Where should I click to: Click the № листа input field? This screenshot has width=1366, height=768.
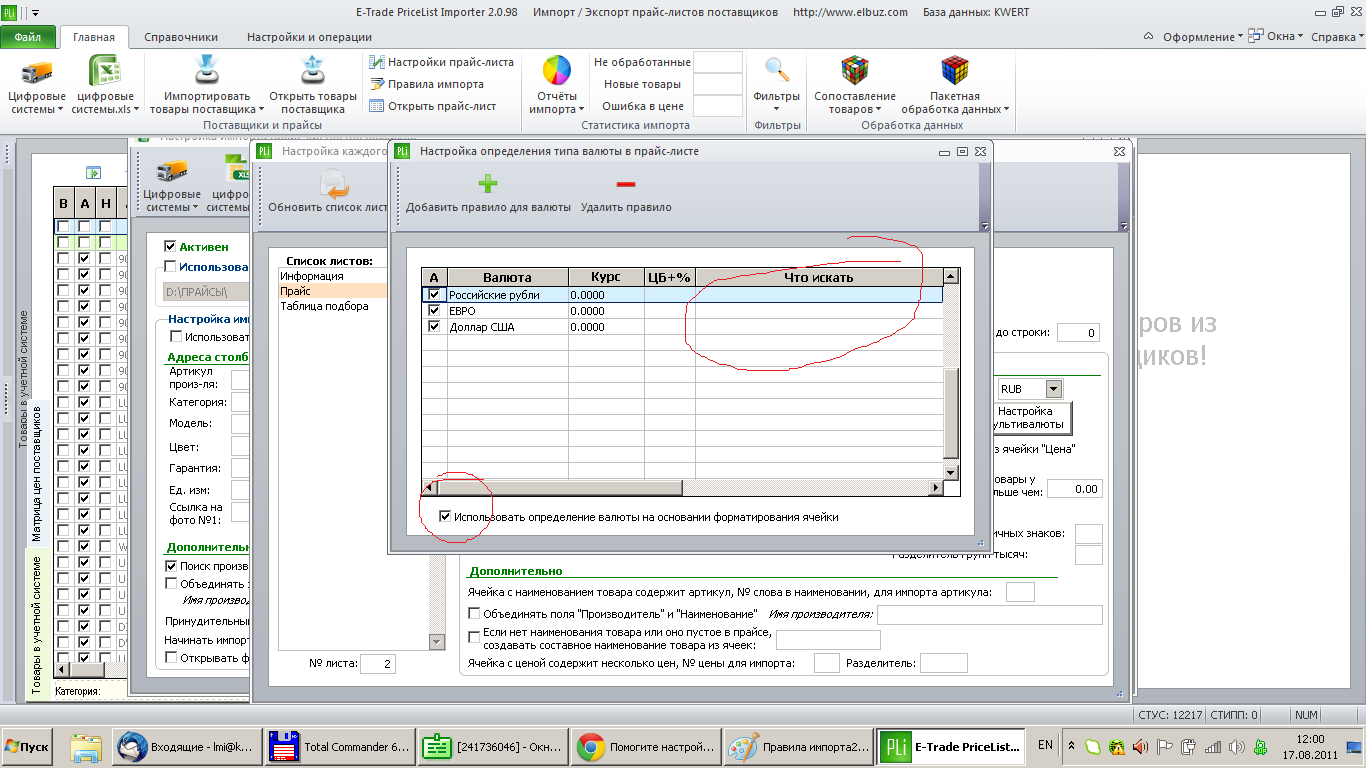pos(378,664)
